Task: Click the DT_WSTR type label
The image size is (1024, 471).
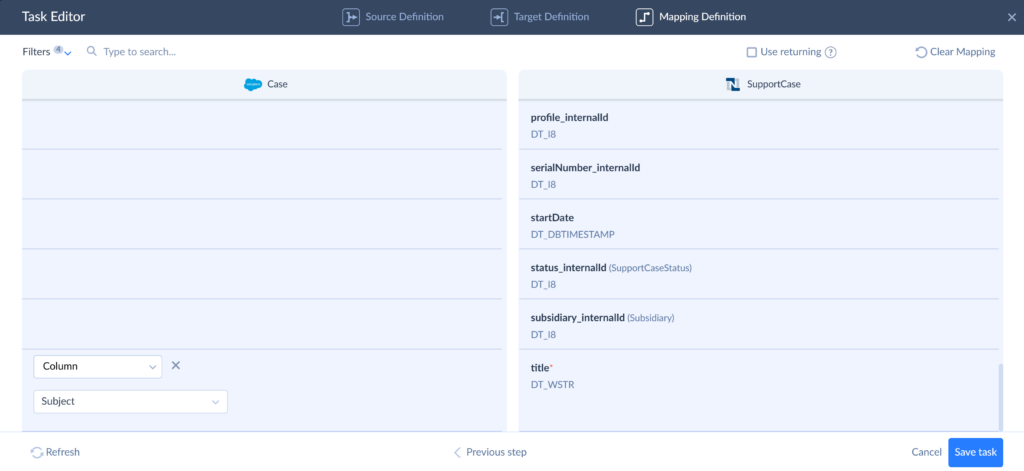Action: [552, 384]
